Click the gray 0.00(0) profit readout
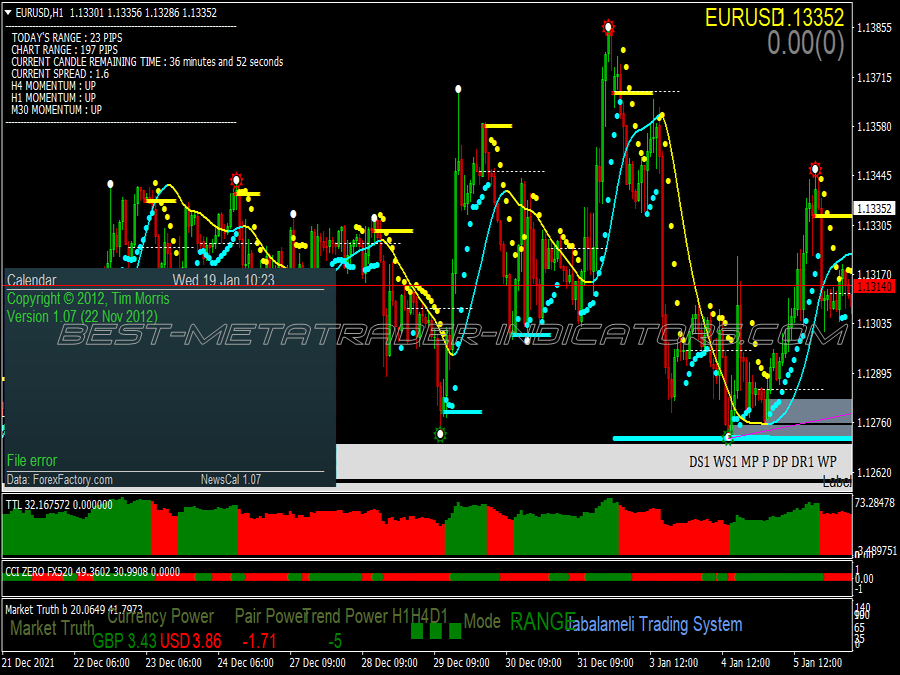This screenshot has height=675, width=900. coord(806,44)
